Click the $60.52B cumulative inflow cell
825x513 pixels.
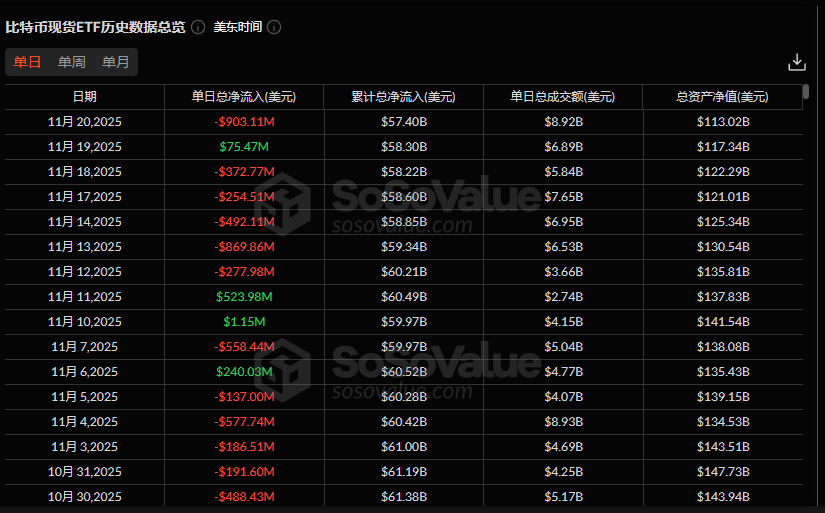(404, 372)
